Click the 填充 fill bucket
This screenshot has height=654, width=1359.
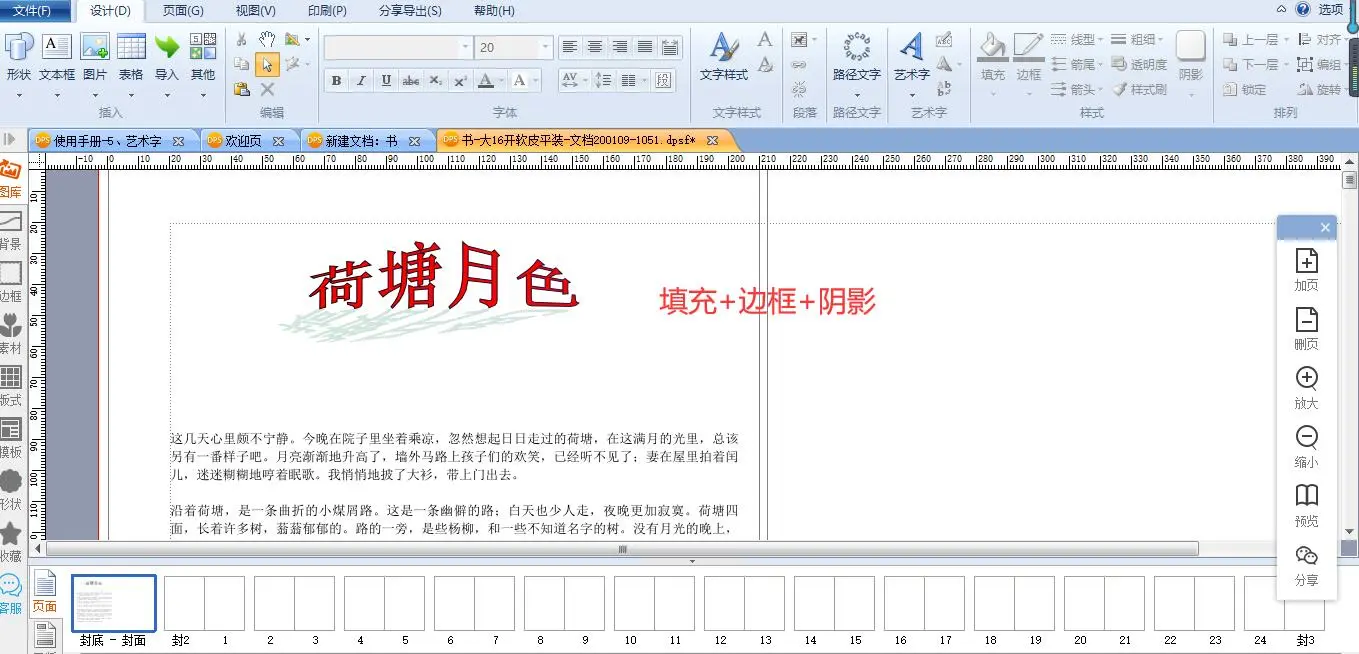(x=993, y=57)
